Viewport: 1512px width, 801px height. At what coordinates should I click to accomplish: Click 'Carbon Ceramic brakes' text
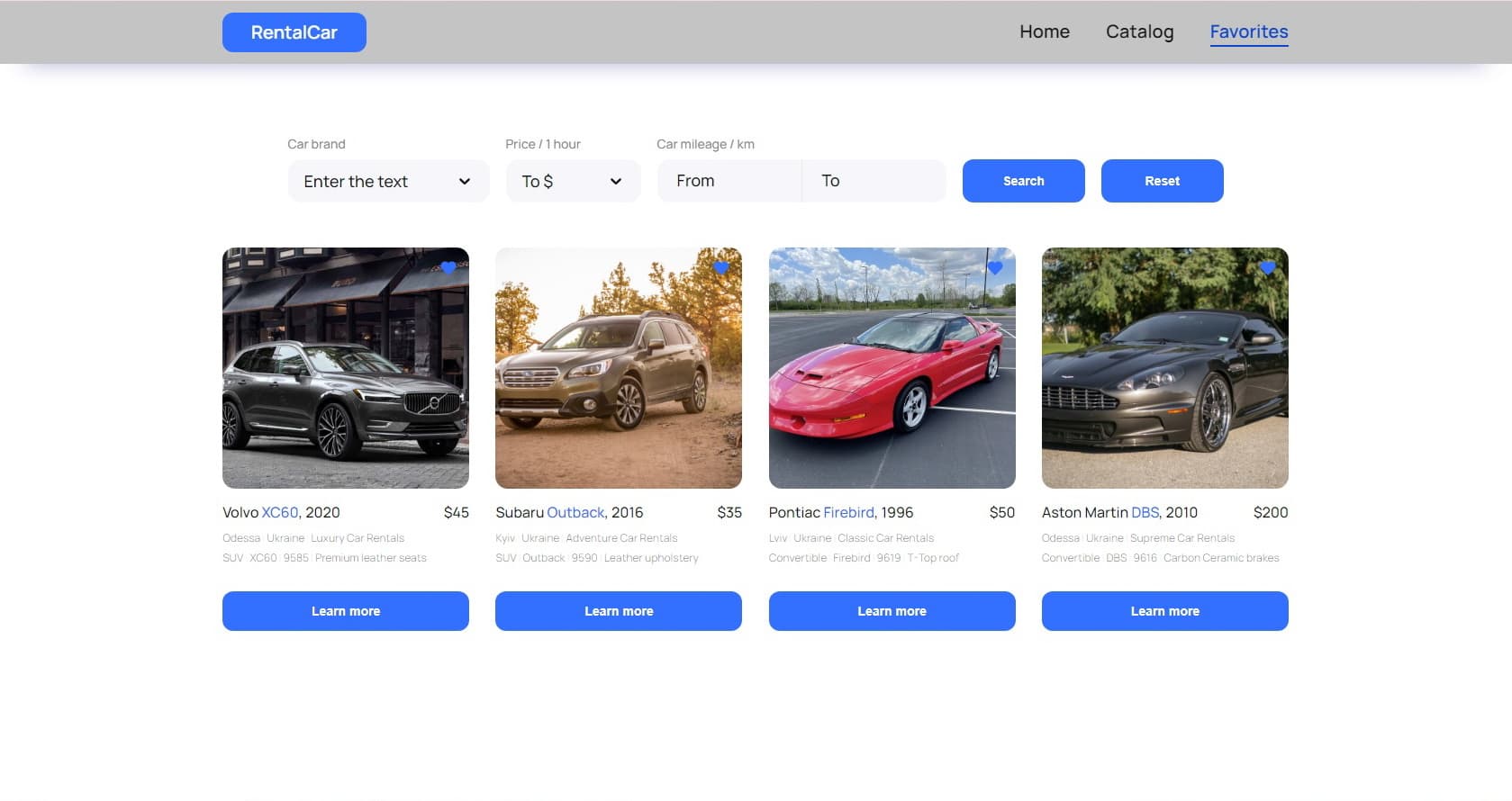pyautogui.click(x=1221, y=558)
